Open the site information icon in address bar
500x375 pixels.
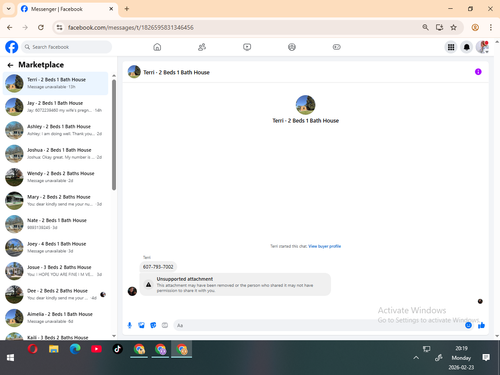click(x=60, y=27)
